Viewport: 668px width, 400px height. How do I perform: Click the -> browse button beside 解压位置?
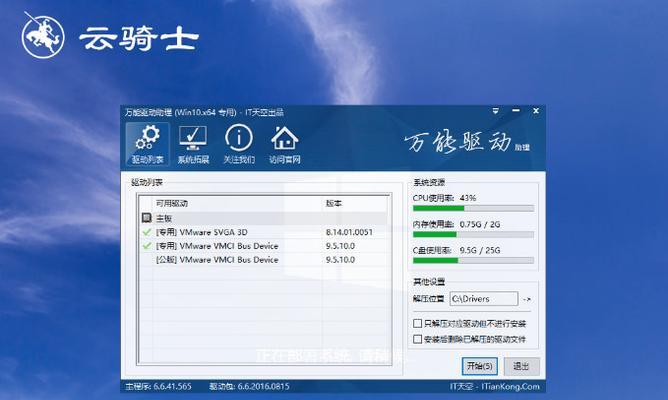(527, 299)
